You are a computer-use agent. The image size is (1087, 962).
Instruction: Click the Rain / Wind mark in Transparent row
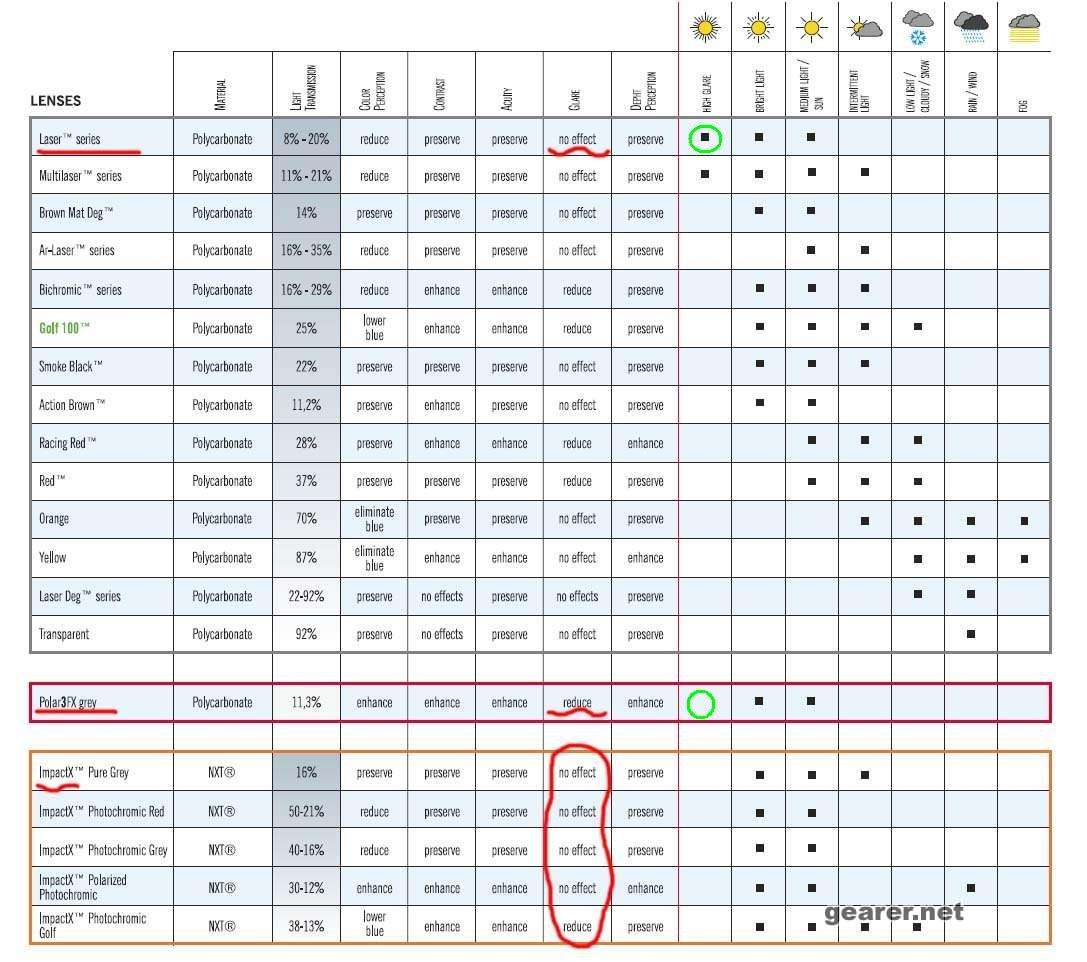click(x=971, y=633)
